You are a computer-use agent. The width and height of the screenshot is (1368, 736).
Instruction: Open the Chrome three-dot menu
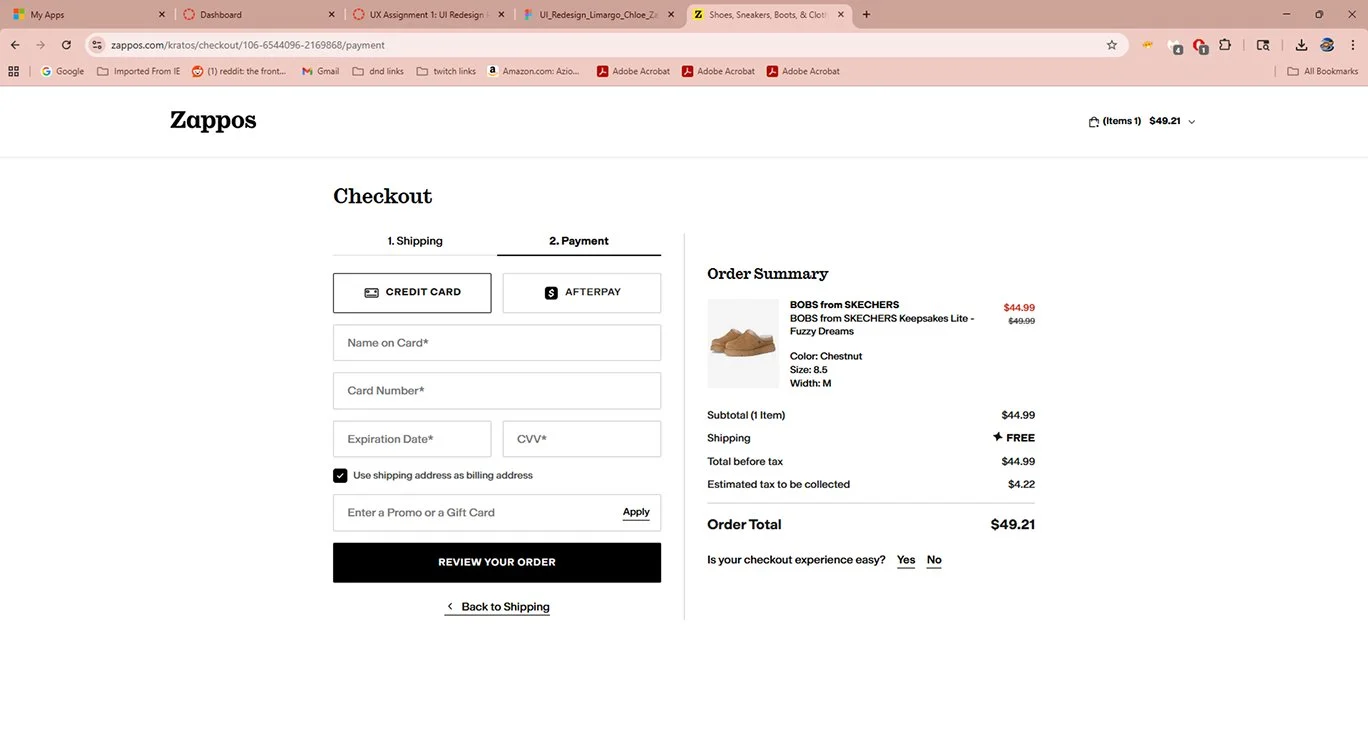[x=1353, y=45]
